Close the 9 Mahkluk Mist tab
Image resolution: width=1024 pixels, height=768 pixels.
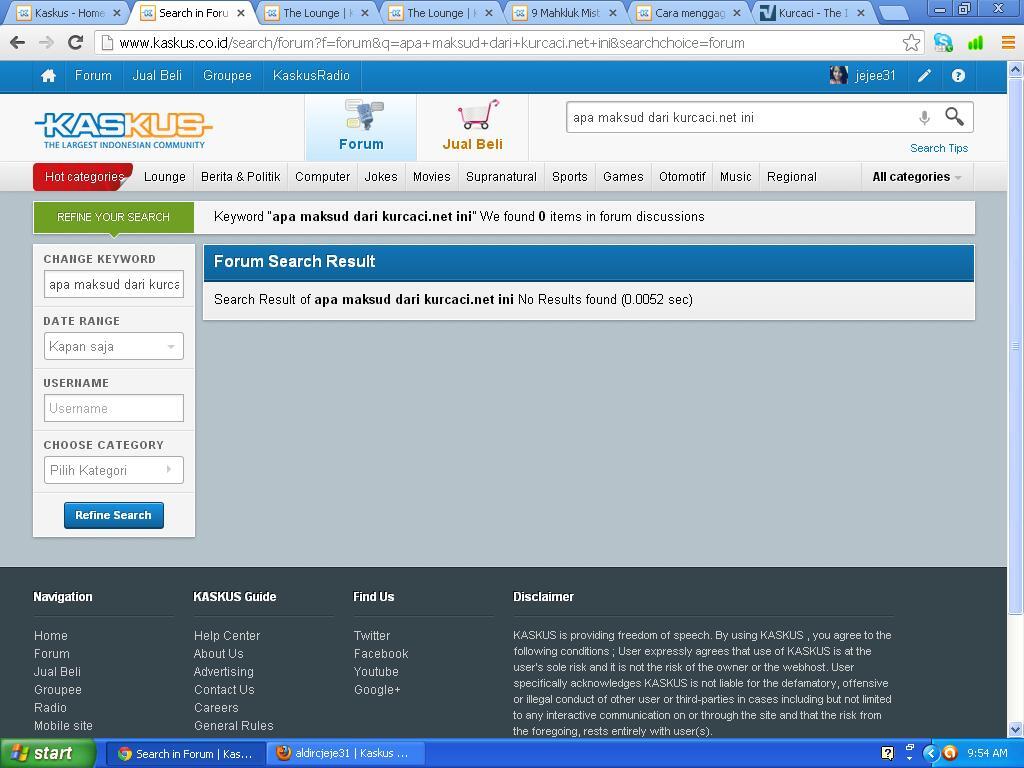[613, 13]
